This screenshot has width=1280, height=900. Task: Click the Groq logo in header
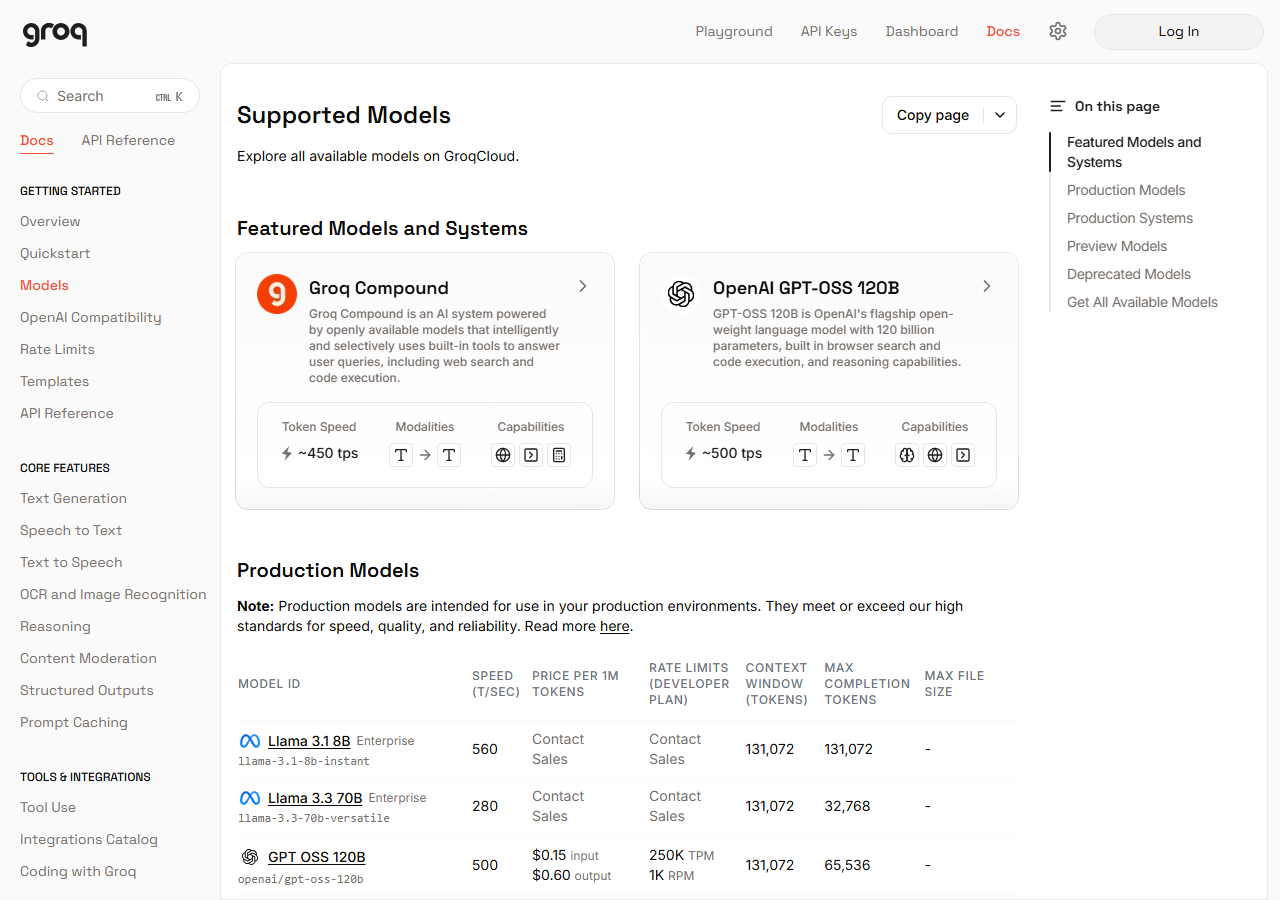pyautogui.click(x=55, y=33)
